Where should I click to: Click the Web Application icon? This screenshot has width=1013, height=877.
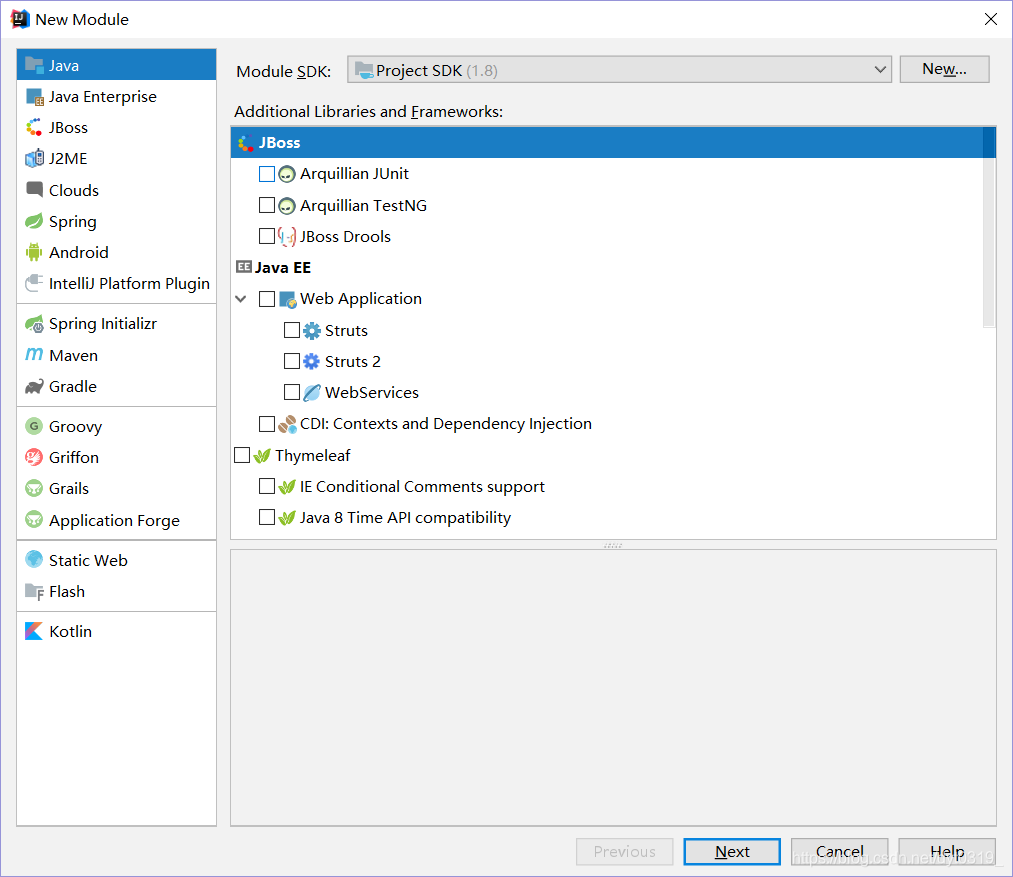[x=287, y=299]
